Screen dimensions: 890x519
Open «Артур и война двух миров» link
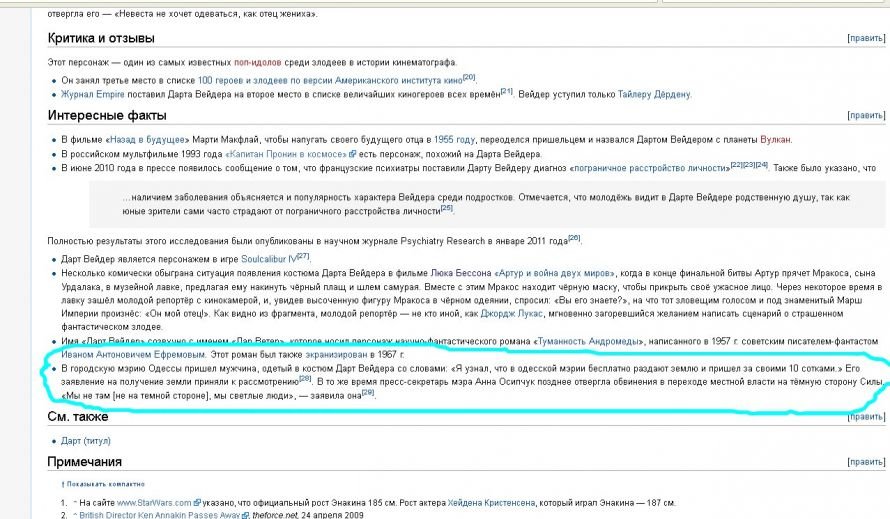pyautogui.click(x=553, y=273)
